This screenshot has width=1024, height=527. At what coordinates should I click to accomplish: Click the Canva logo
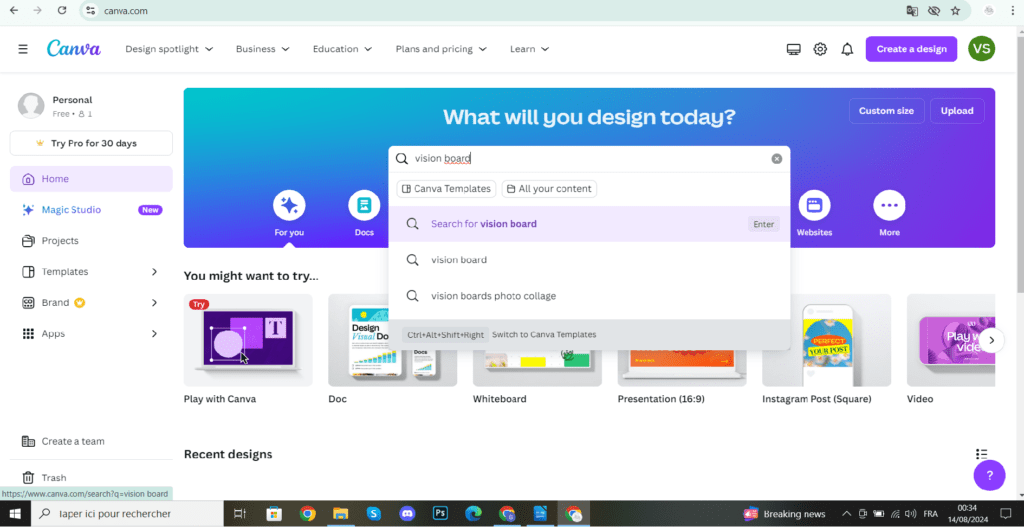point(74,49)
